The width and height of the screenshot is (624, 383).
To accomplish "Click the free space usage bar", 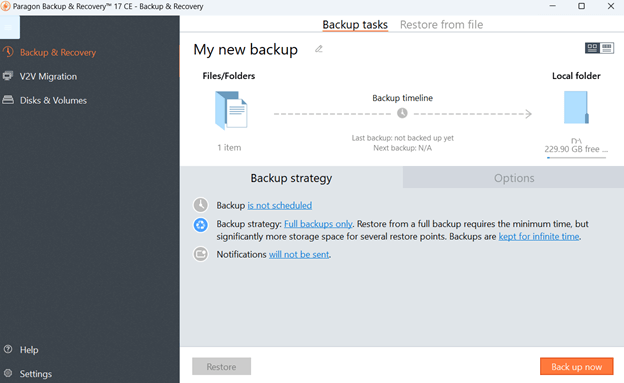I will tap(576, 158).
